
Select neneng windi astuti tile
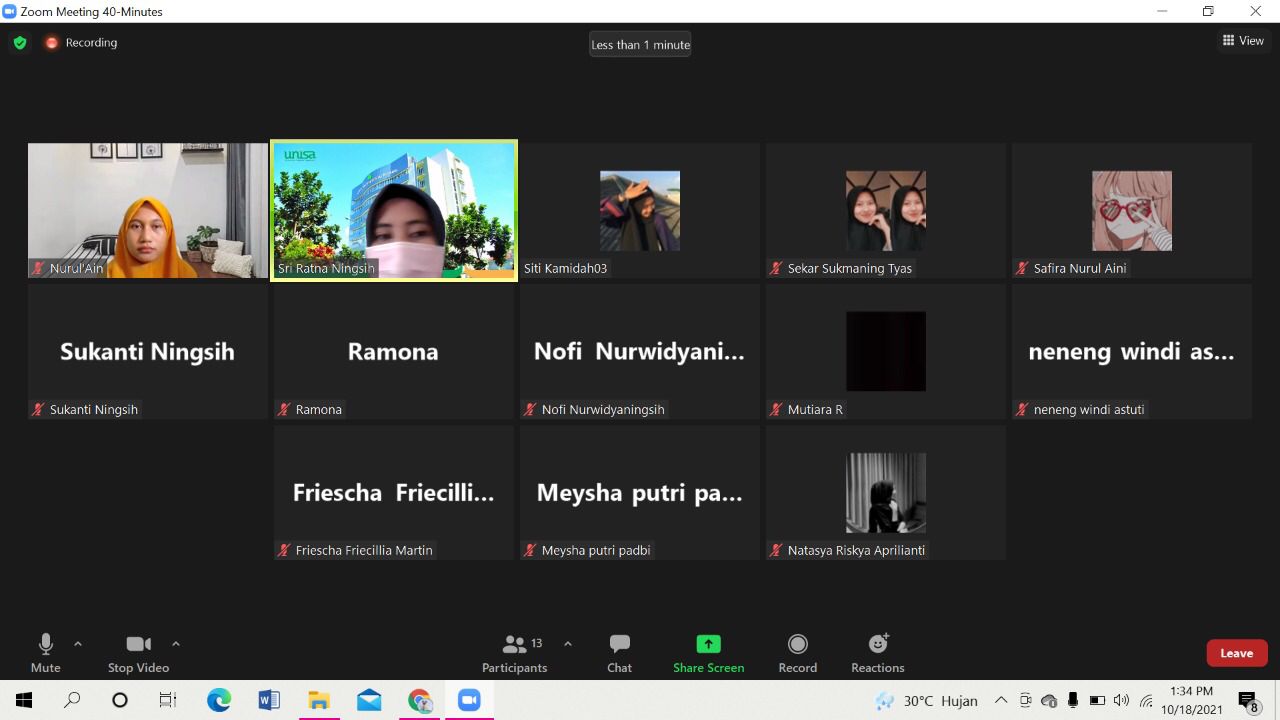(x=1132, y=351)
